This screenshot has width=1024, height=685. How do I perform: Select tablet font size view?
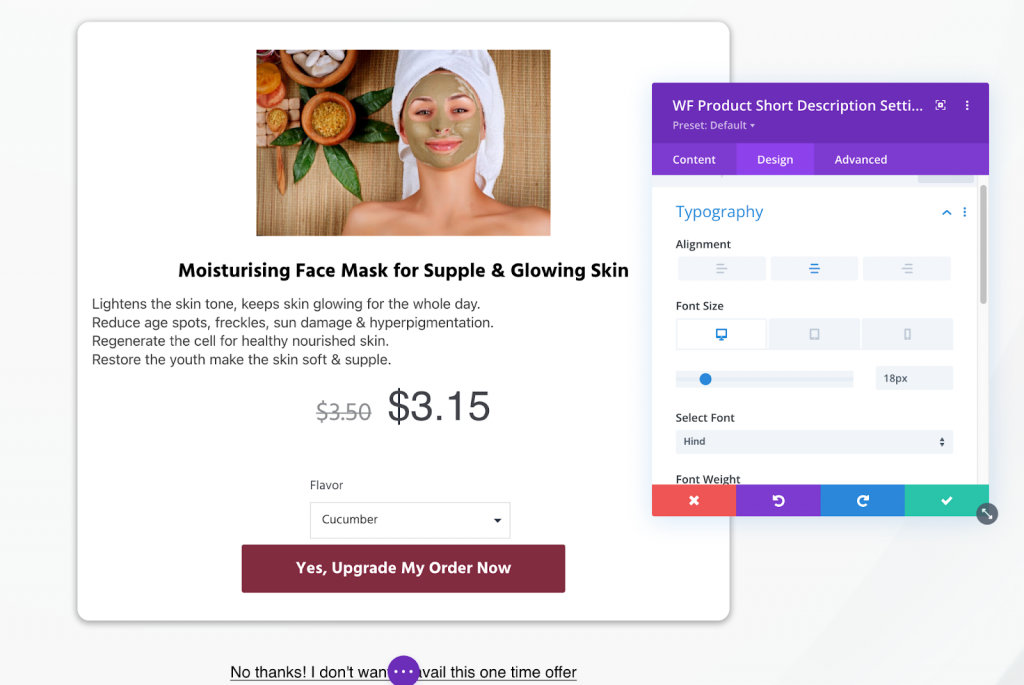[x=814, y=334]
